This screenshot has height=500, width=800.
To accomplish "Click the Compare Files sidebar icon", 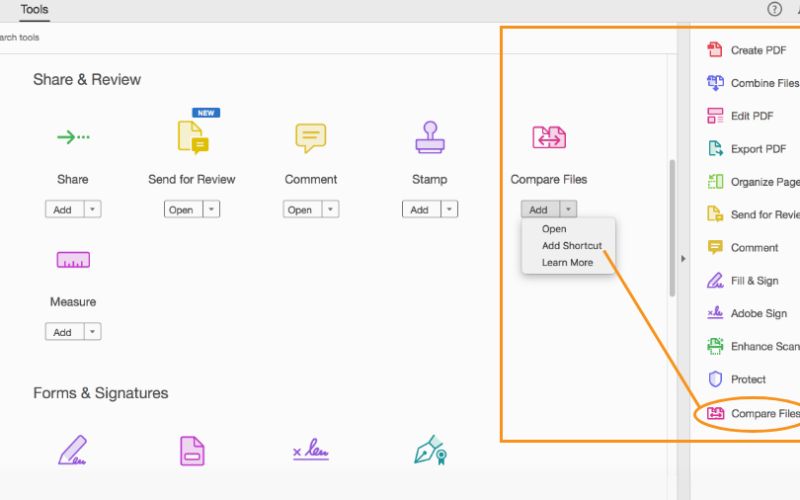I will pos(715,413).
